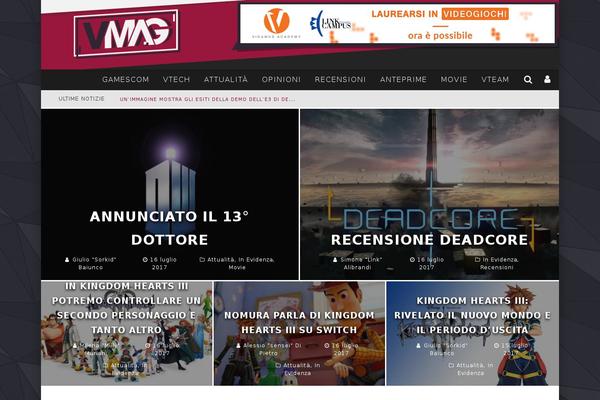Click the VMAG logo

pyautogui.click(x=126, y=33)
